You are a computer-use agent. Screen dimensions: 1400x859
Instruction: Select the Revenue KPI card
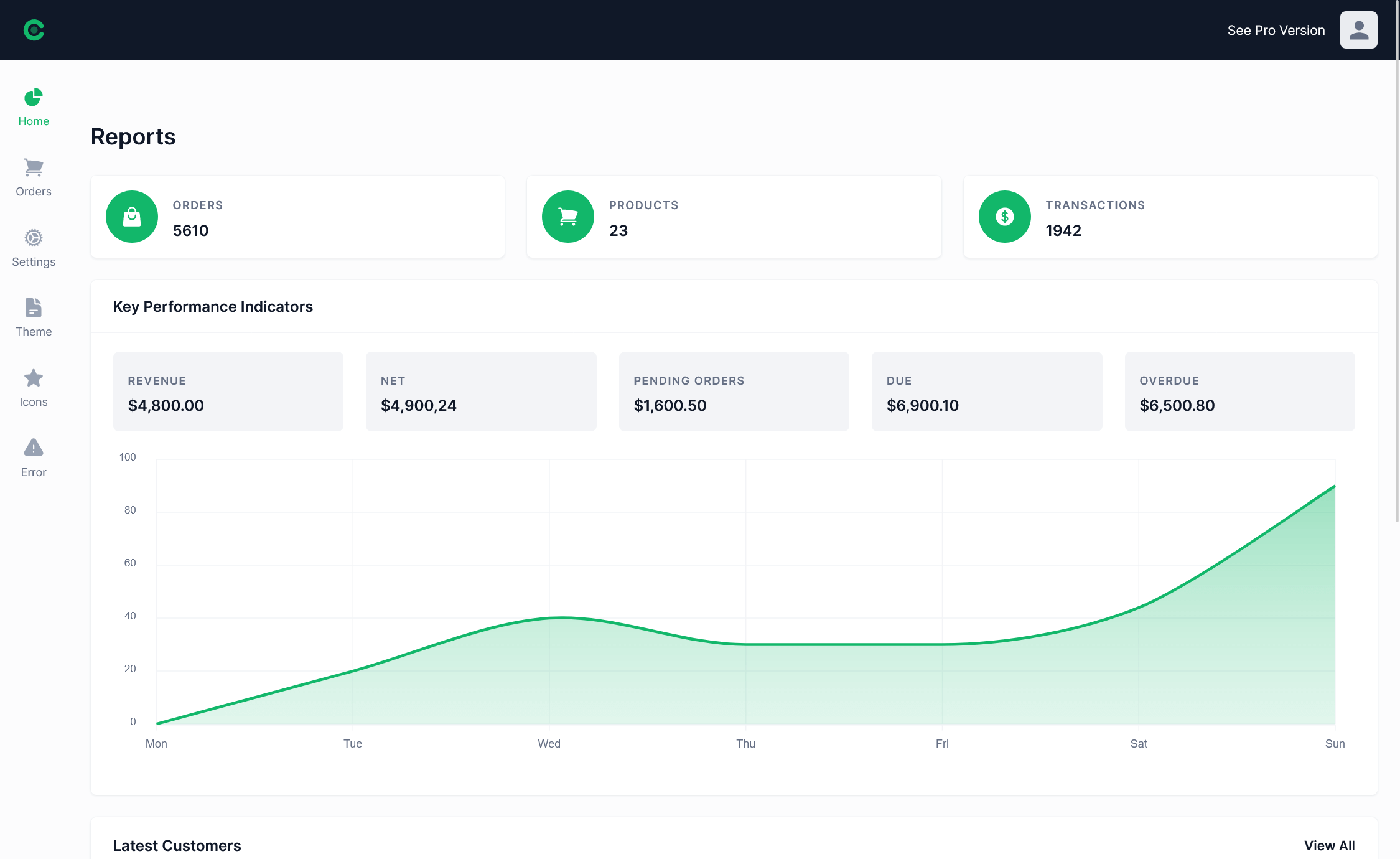pos(228,391)
